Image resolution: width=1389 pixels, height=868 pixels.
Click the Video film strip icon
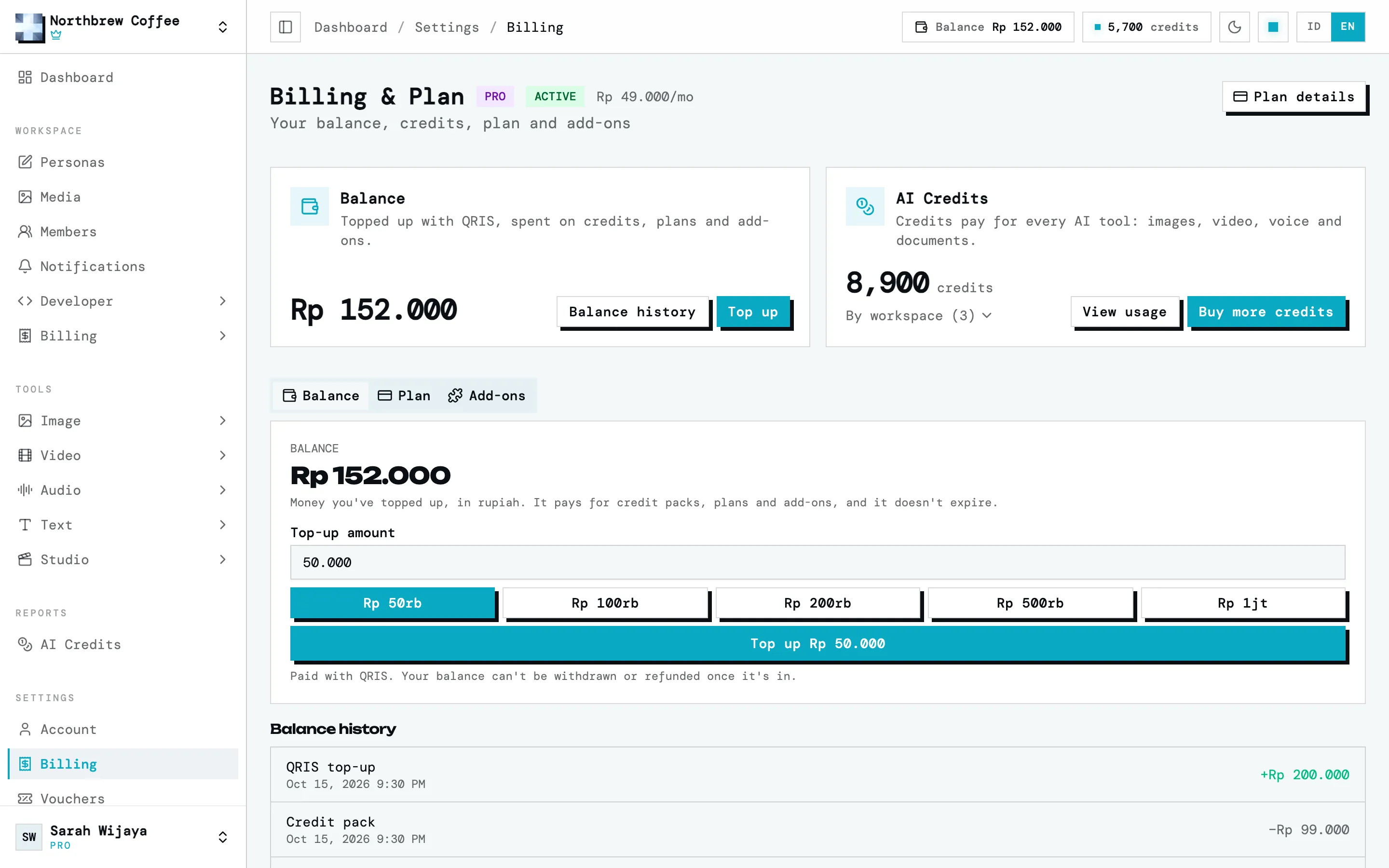pyautogui.click(x=25, y=456)
